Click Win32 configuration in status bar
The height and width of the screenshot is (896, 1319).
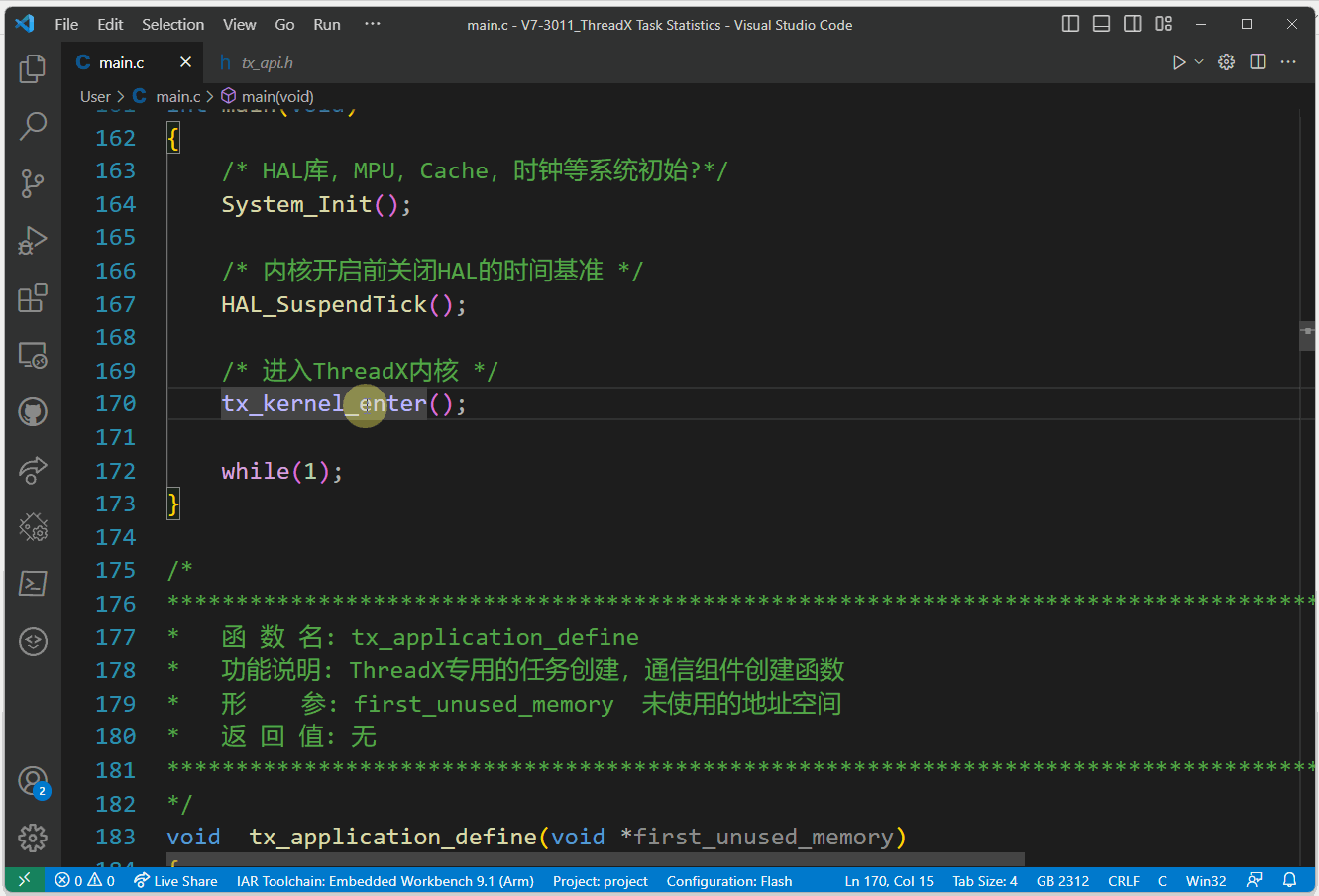click(1206, 880)
